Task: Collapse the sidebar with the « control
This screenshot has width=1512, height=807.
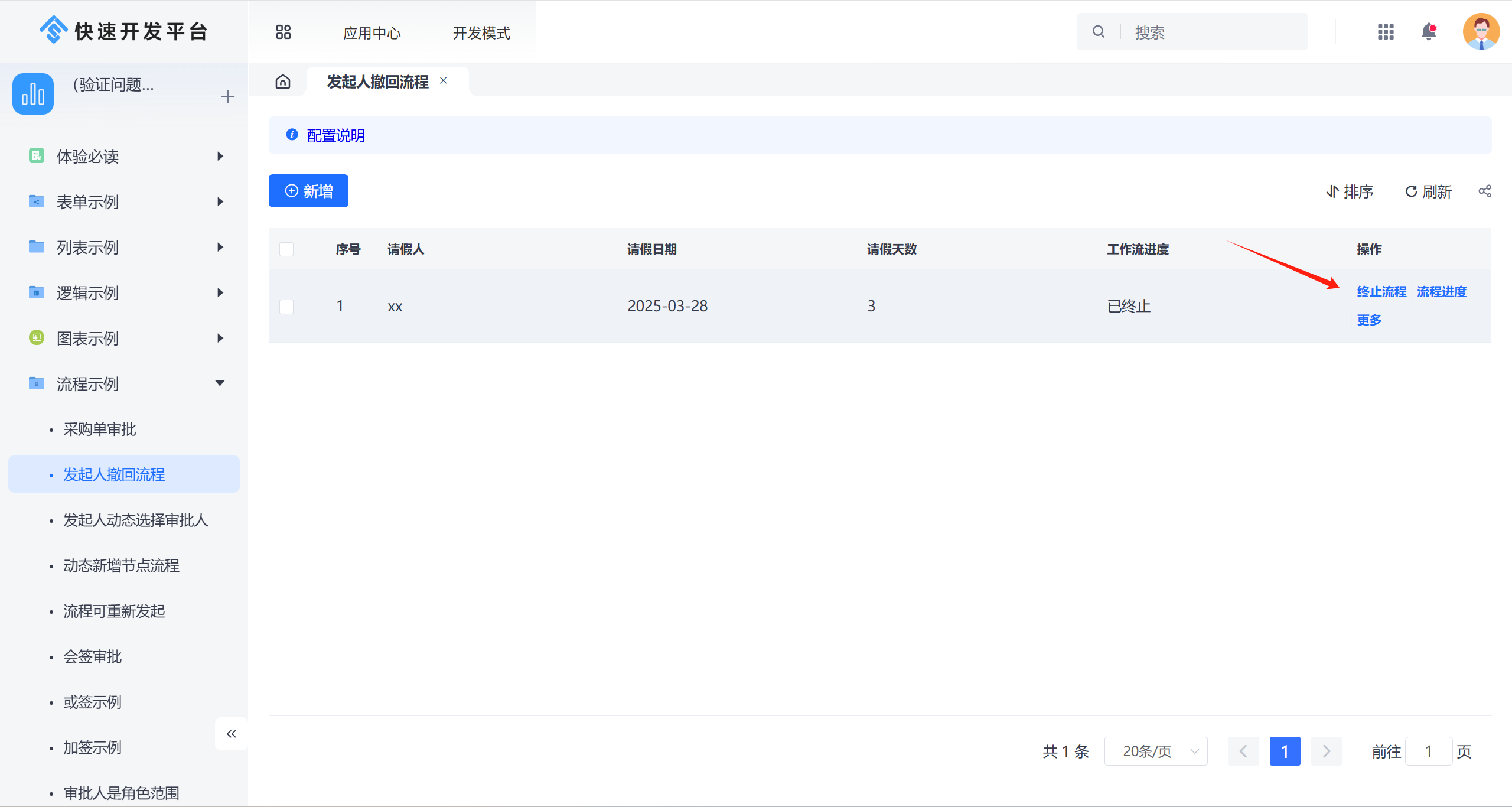Action: [x=232, y=733]
